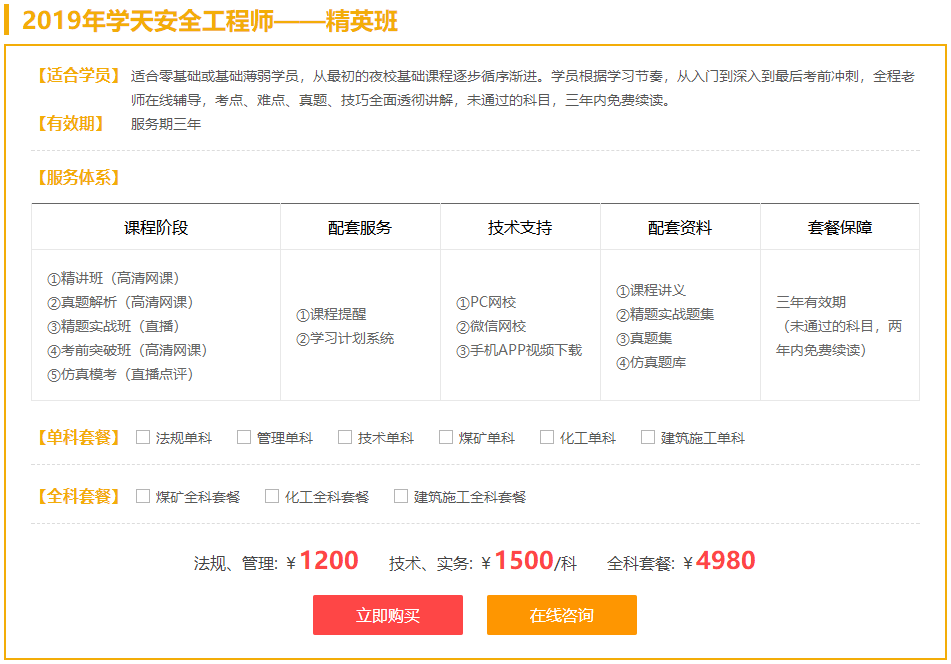Select the 技术支持 table header

point(520,228)
